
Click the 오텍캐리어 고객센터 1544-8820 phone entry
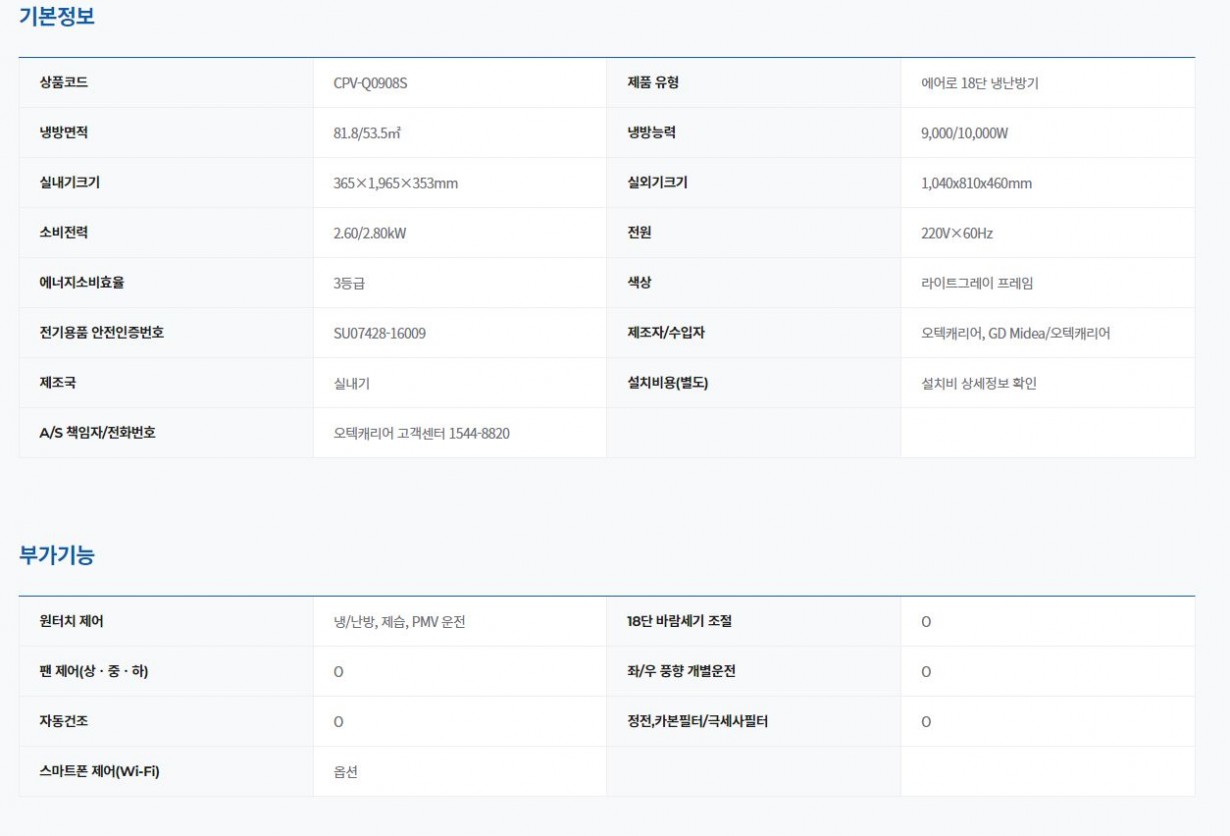[x=421, y=433]
